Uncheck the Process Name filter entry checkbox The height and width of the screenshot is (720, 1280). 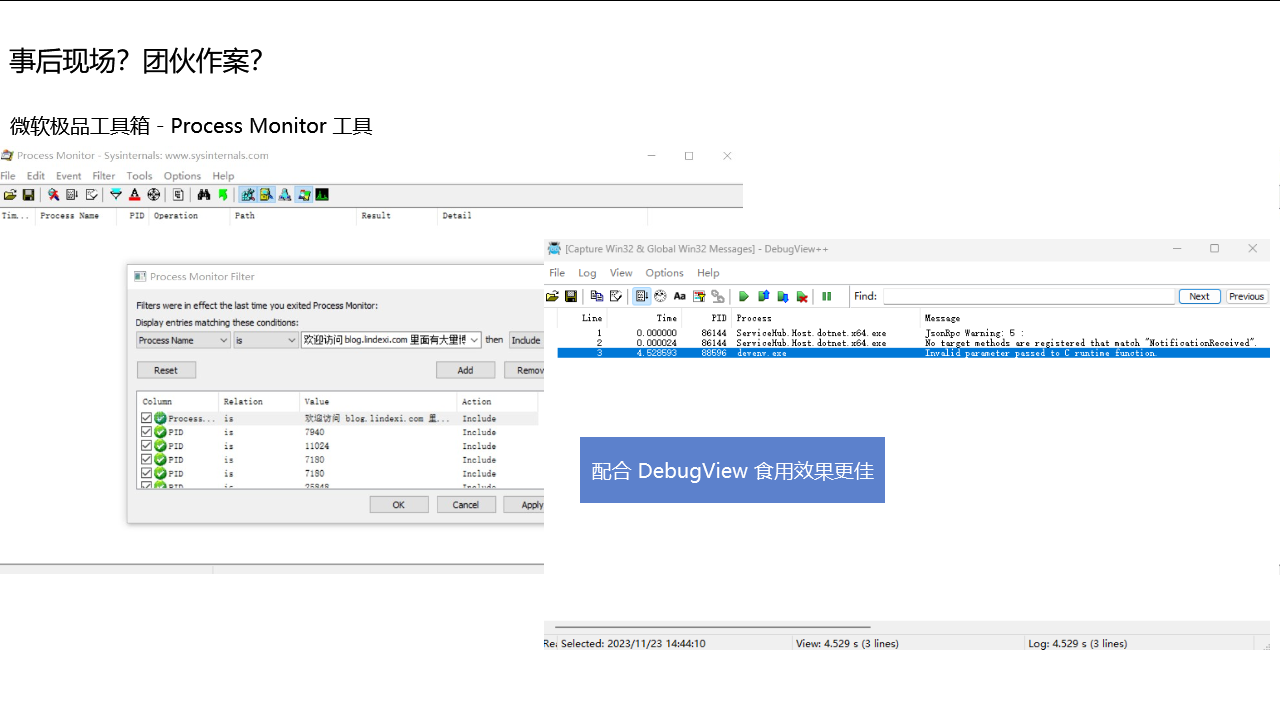[x=147, y=418]
